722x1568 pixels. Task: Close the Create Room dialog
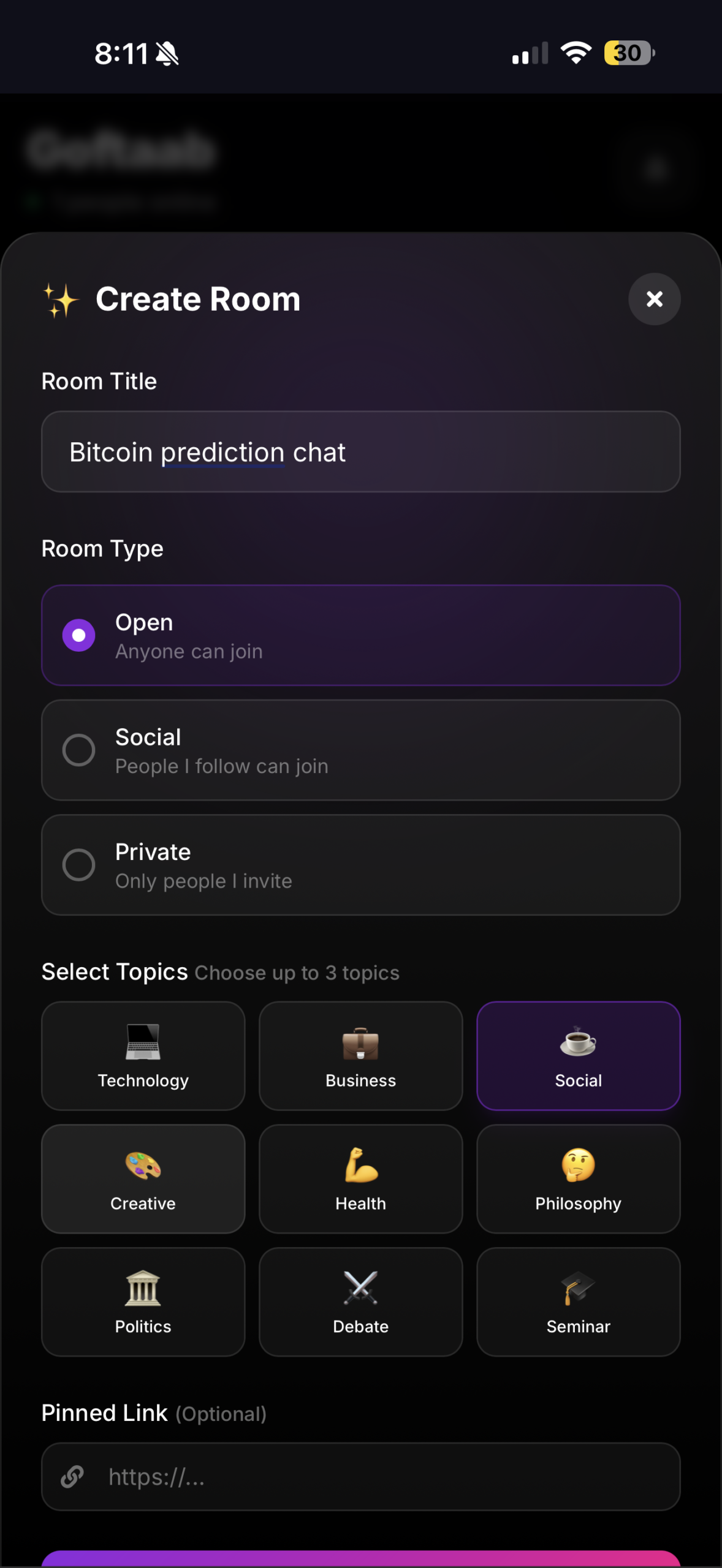[x=654, y=299]
